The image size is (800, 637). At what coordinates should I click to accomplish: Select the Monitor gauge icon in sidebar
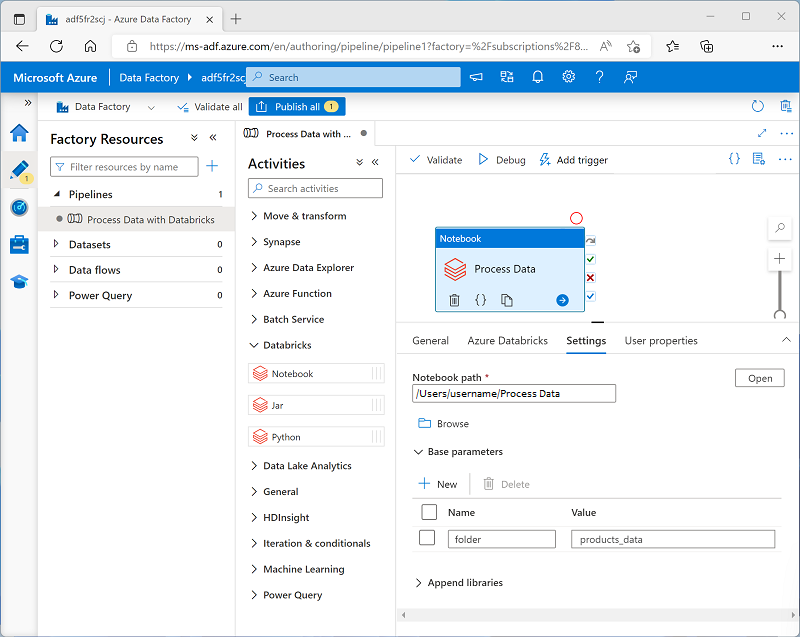[x=19, y=206]
